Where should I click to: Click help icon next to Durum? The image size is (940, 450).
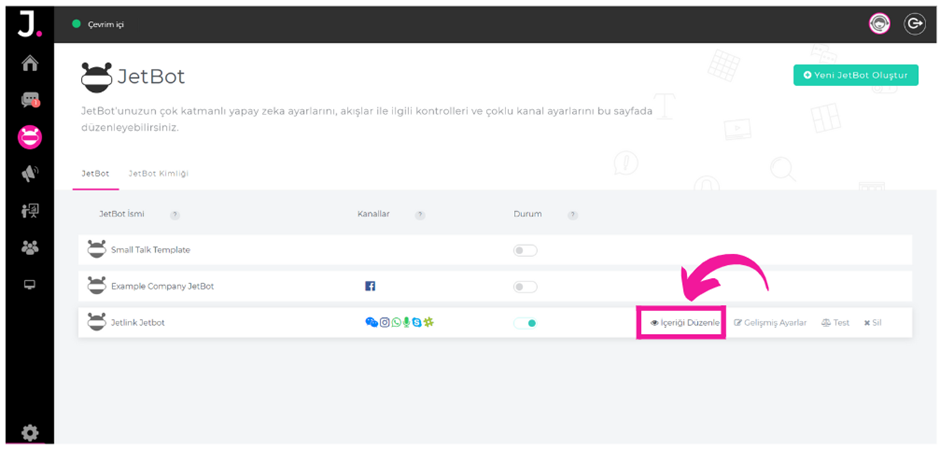573,215
